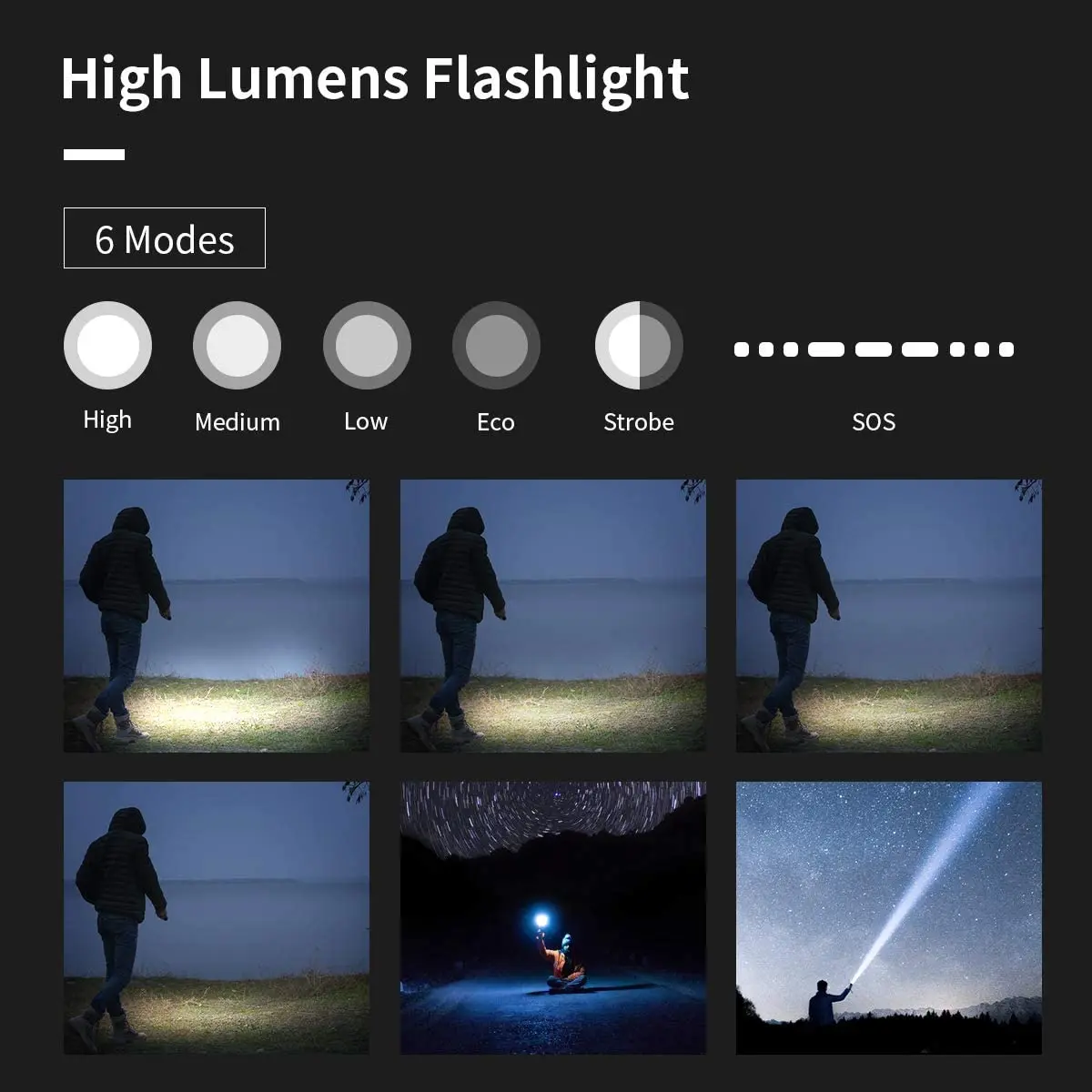Click the Low mode circle icon
Image resolution: width=1092 pixels, height=1092 pixels.
367,346
